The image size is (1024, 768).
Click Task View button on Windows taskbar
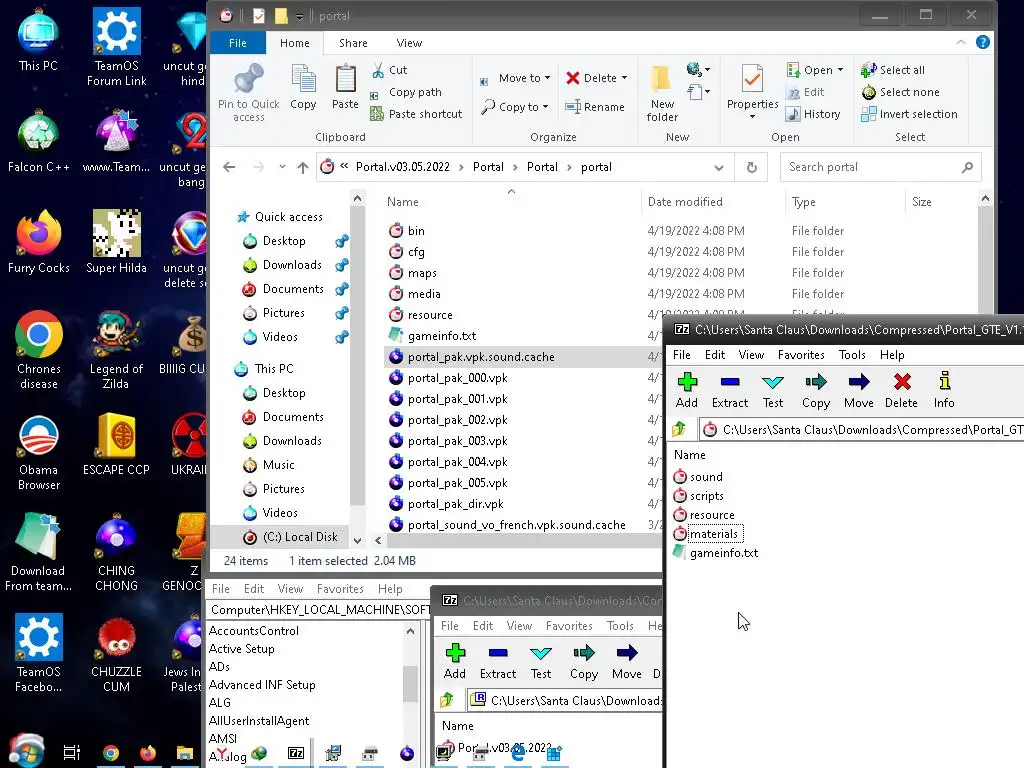(72, 753)
